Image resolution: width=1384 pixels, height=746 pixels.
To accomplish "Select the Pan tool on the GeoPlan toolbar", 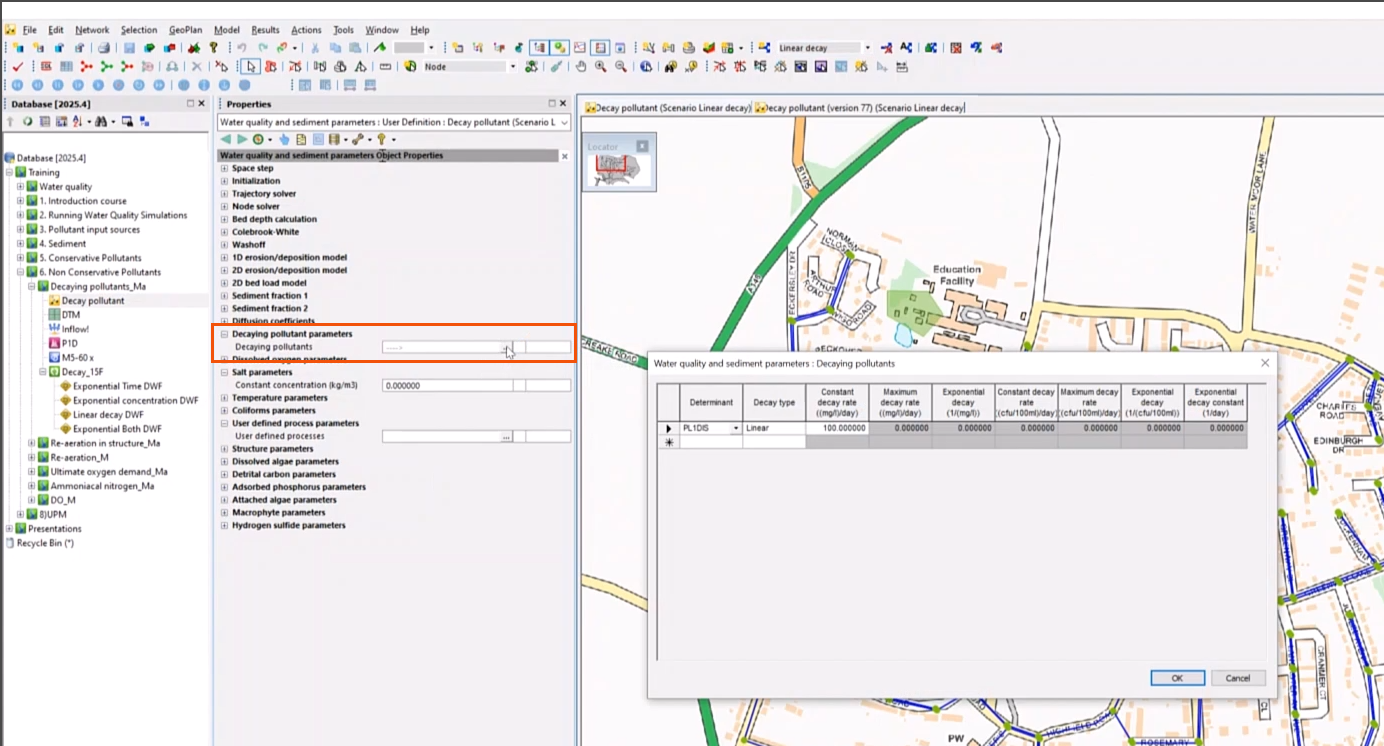I will pos(581,66).
